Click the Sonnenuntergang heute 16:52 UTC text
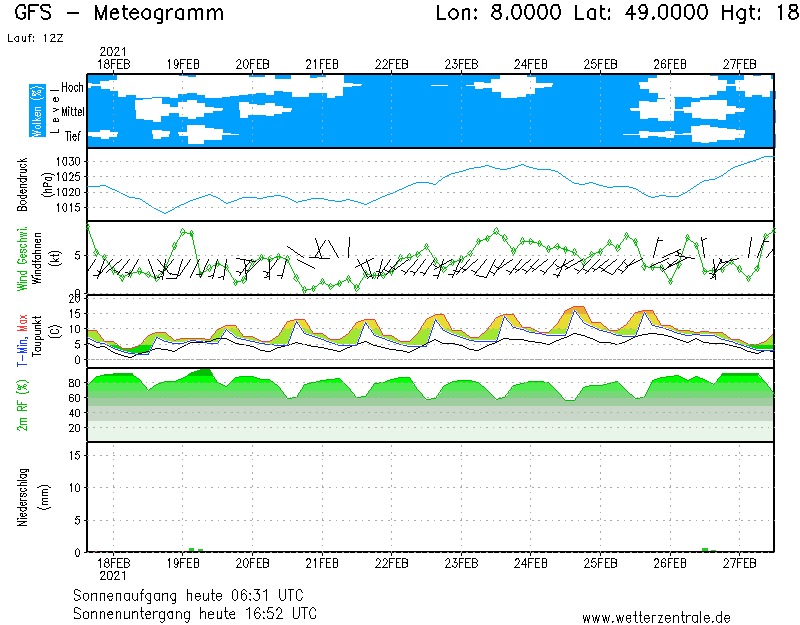 coord(195,612)
